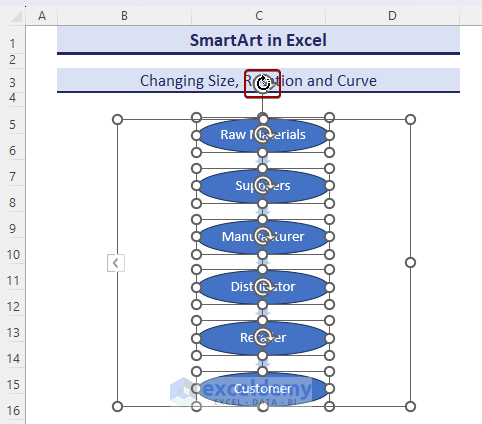Click right-middle handle of Suppliers shape
The height and width of the screenshot is (424, 482).
pos(329,186)
